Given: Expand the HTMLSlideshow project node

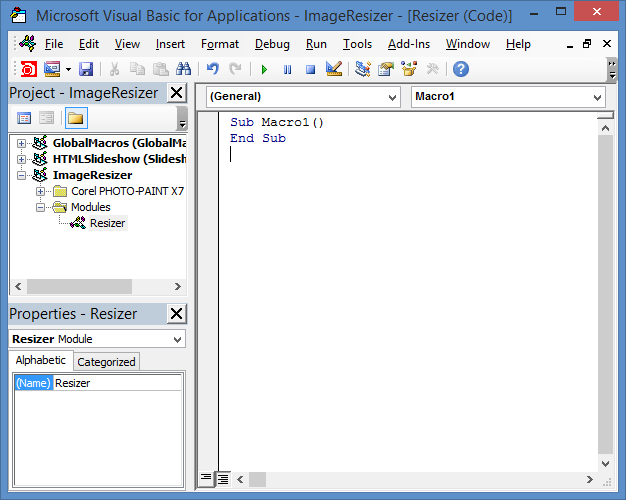Looking at the screenshot, I should pyautogui.click(x=22, y=159).
